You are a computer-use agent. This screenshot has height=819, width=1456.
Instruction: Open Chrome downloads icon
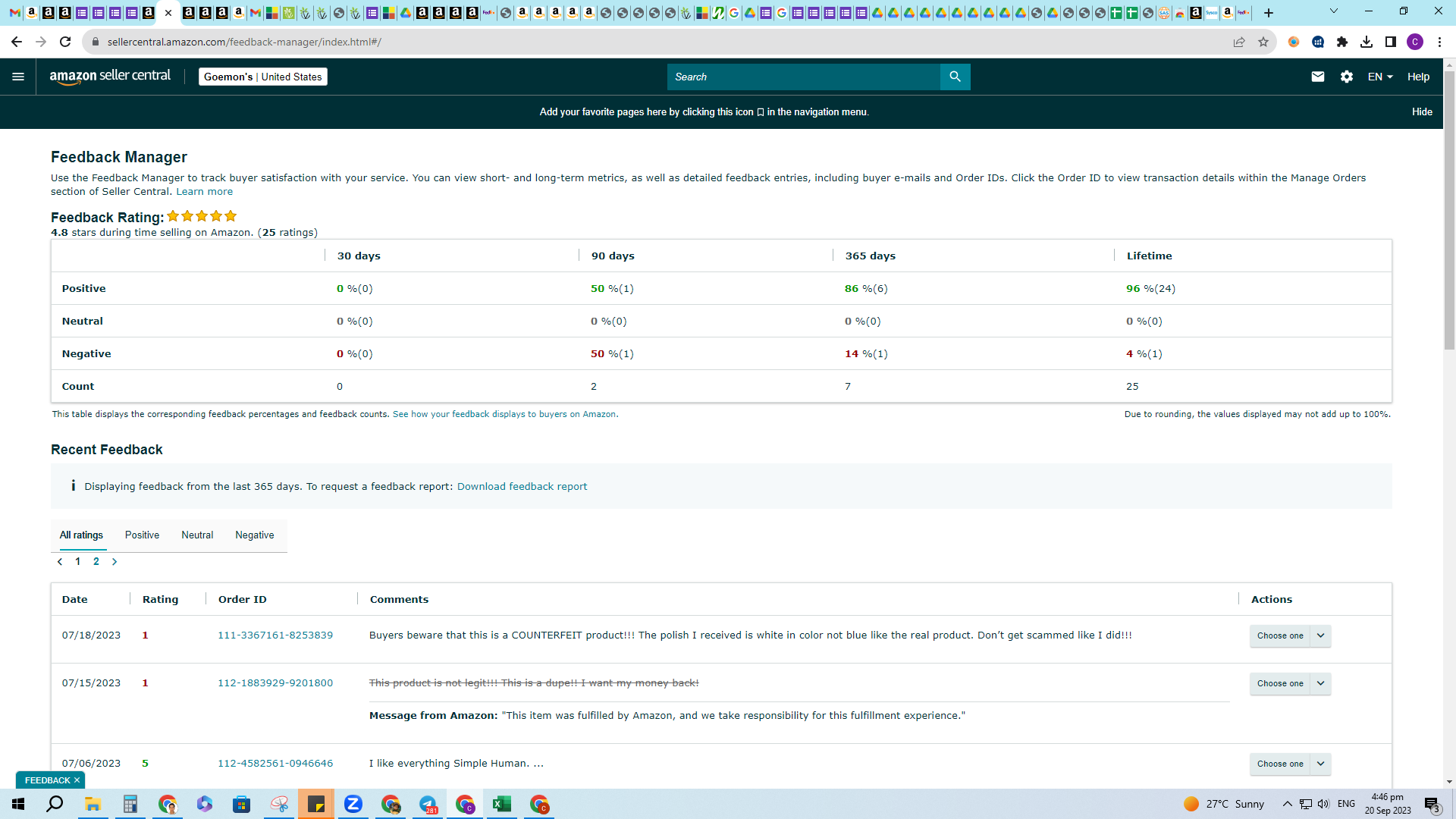1367,42
